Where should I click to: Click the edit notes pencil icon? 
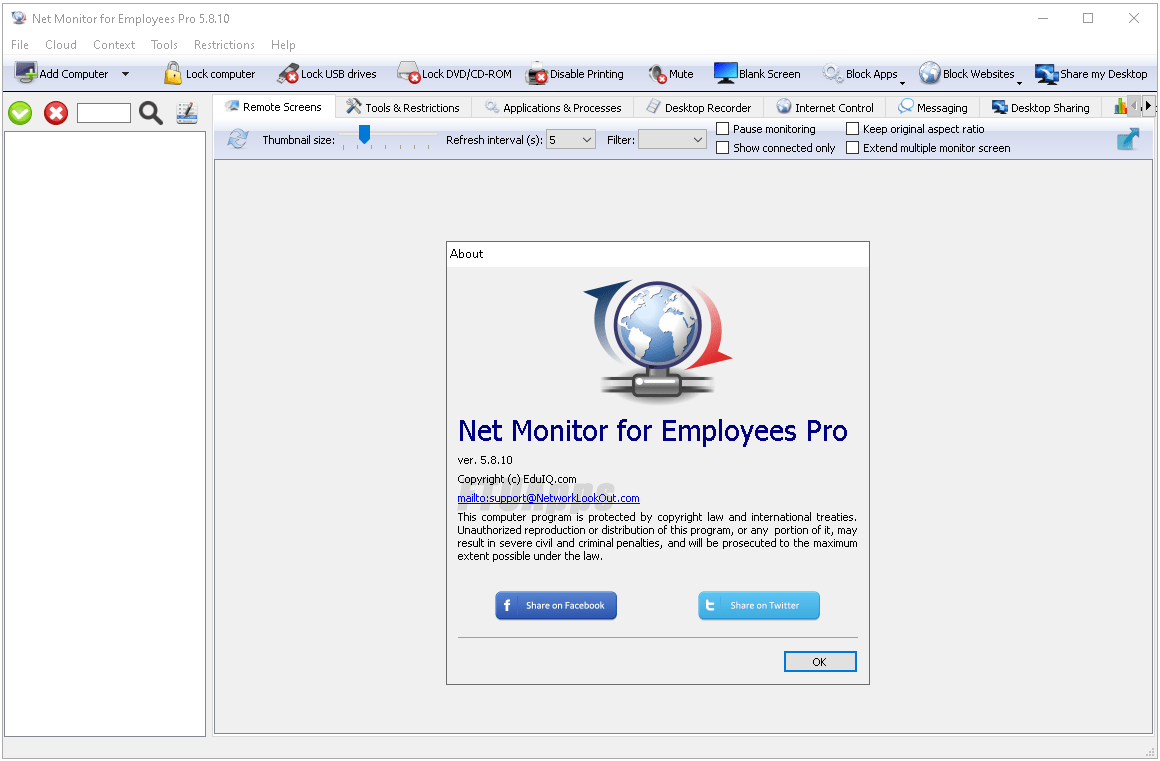[186, 113]
